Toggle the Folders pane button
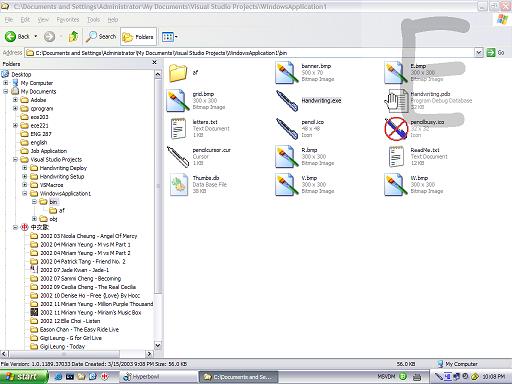 pos(138,37)
